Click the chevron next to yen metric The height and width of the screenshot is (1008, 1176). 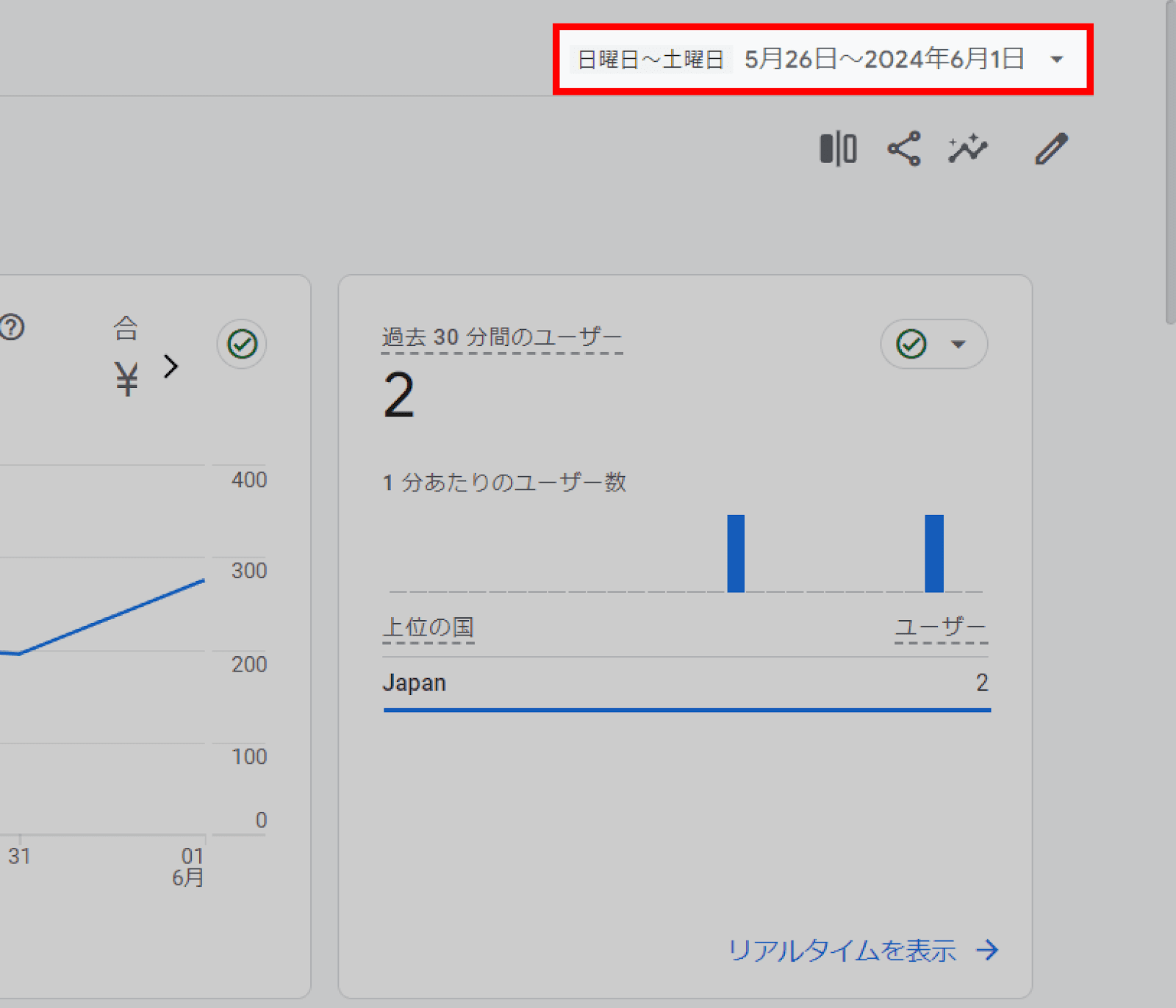point(171,367)
